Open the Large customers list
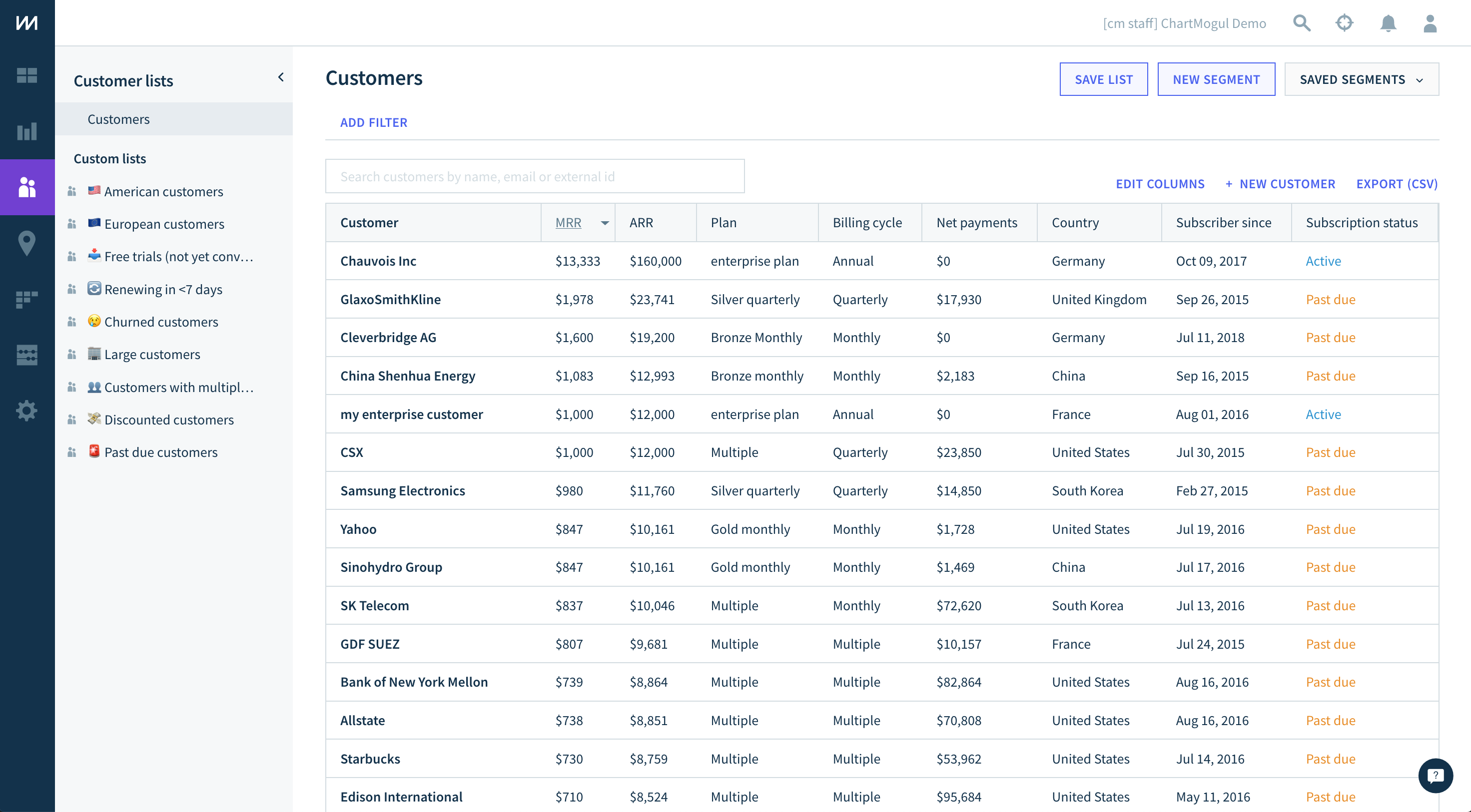Screen dimensions: 1471x812 (152, 355)
